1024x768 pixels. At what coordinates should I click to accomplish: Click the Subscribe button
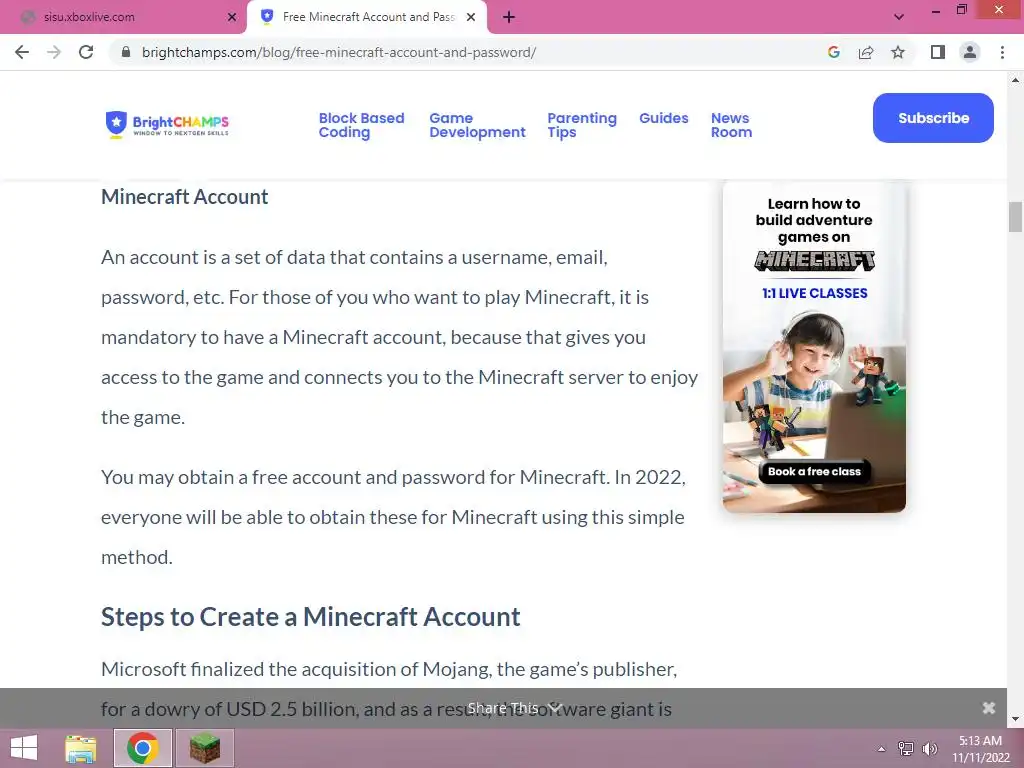pyautogui.click(x=933, y=118)
